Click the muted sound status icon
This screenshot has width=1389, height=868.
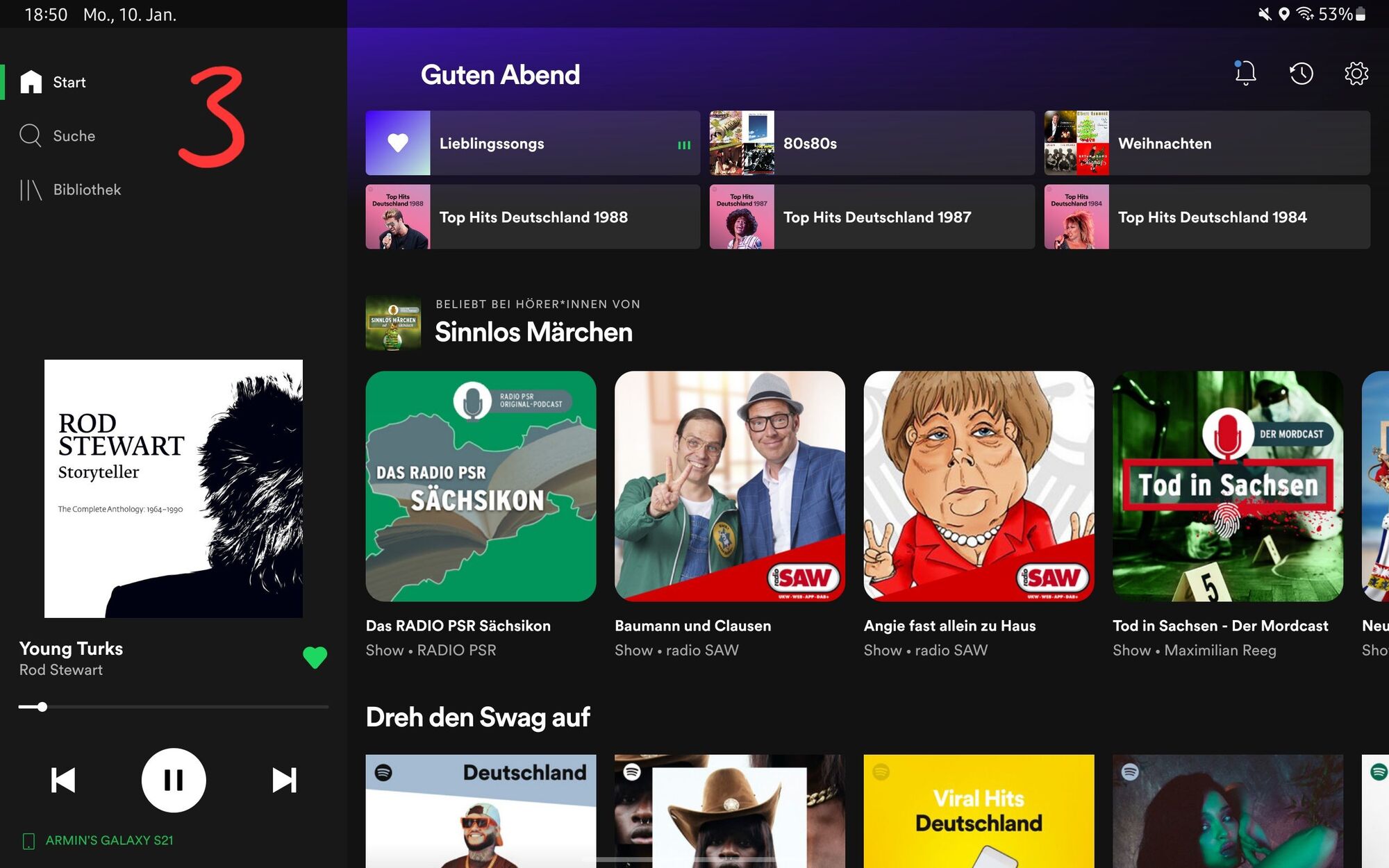[1265, 14]
